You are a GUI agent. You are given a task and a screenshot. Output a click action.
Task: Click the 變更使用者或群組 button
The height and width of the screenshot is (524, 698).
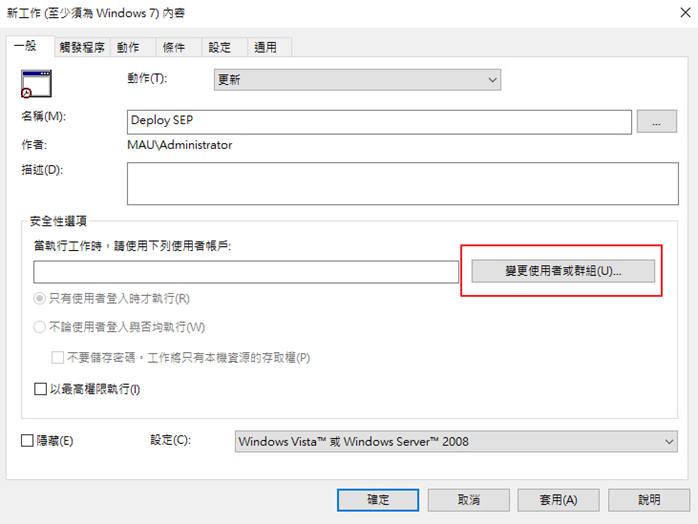click(x=562, y=271)
